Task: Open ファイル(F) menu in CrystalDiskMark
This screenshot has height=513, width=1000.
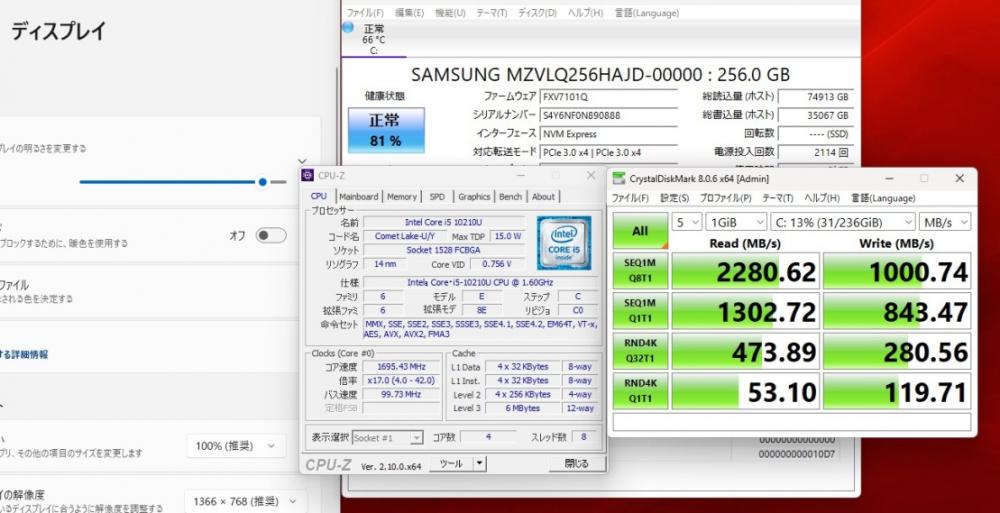Action: coord(630,198)
